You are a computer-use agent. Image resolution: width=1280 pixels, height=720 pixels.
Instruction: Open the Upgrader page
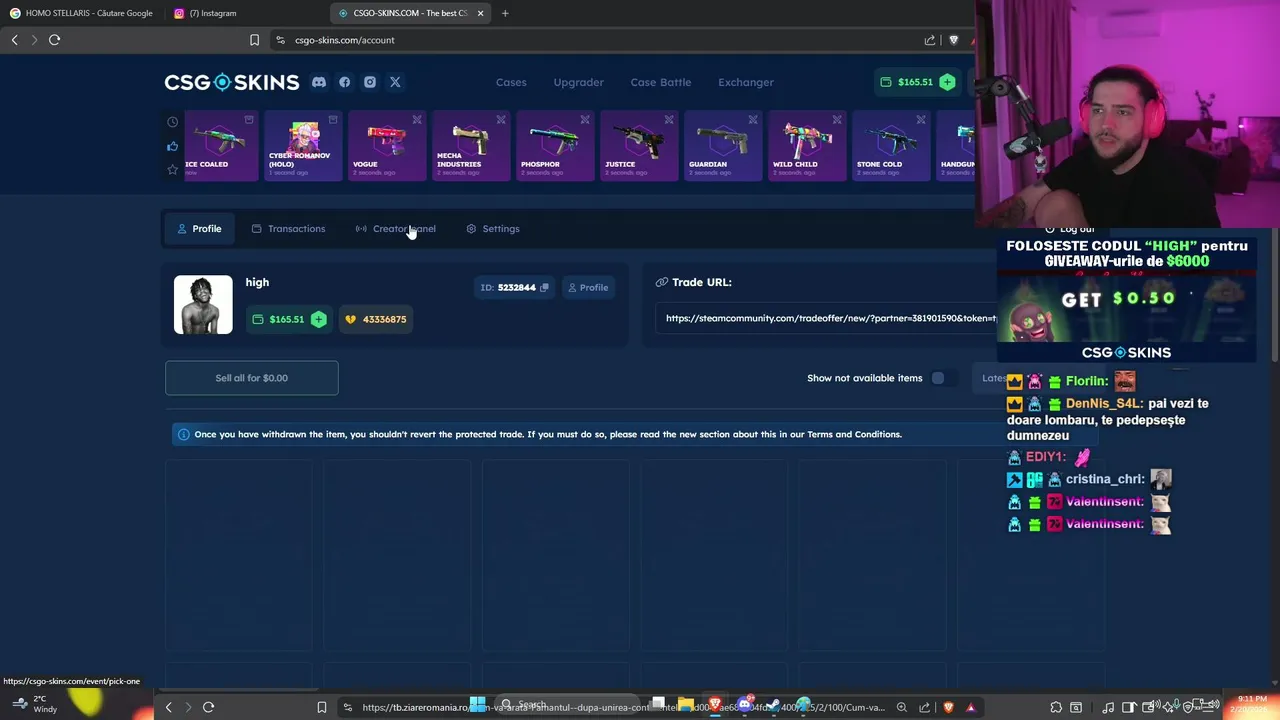tap(579, 82)
